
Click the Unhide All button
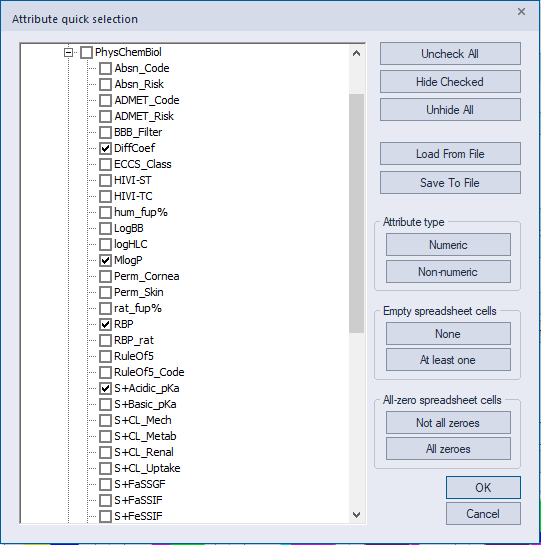point(450,110)
